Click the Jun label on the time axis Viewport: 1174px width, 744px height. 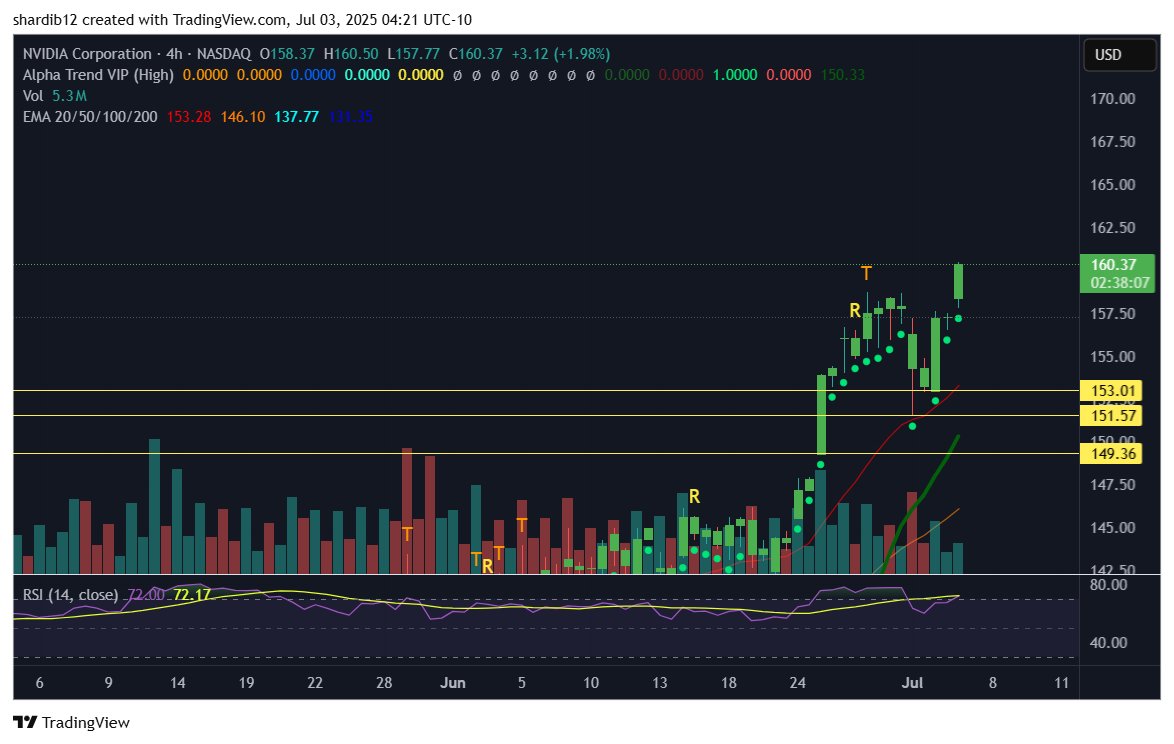point(453,683)
